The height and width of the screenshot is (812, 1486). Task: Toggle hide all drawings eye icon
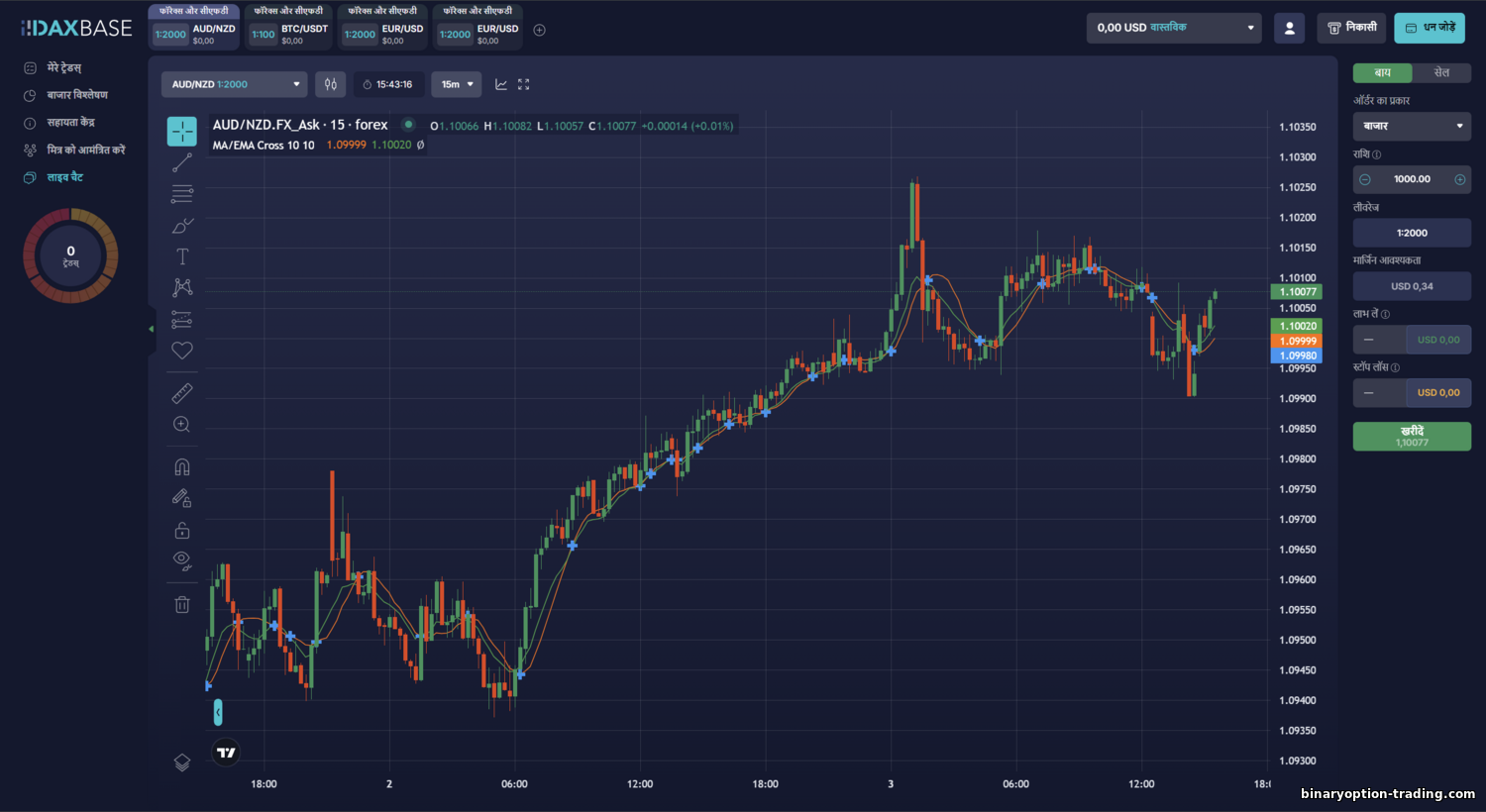(x=182, y=560)
